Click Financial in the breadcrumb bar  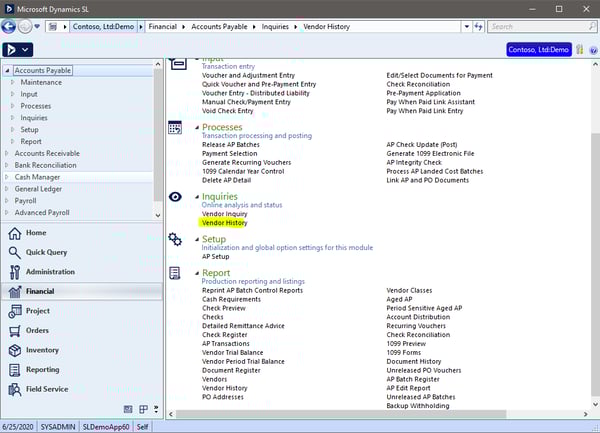point(163,27)
